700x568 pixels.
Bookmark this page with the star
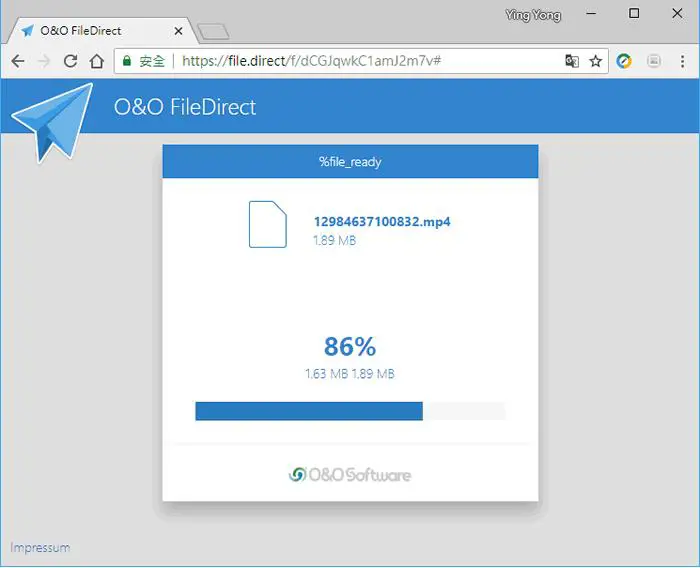[596, 61]
